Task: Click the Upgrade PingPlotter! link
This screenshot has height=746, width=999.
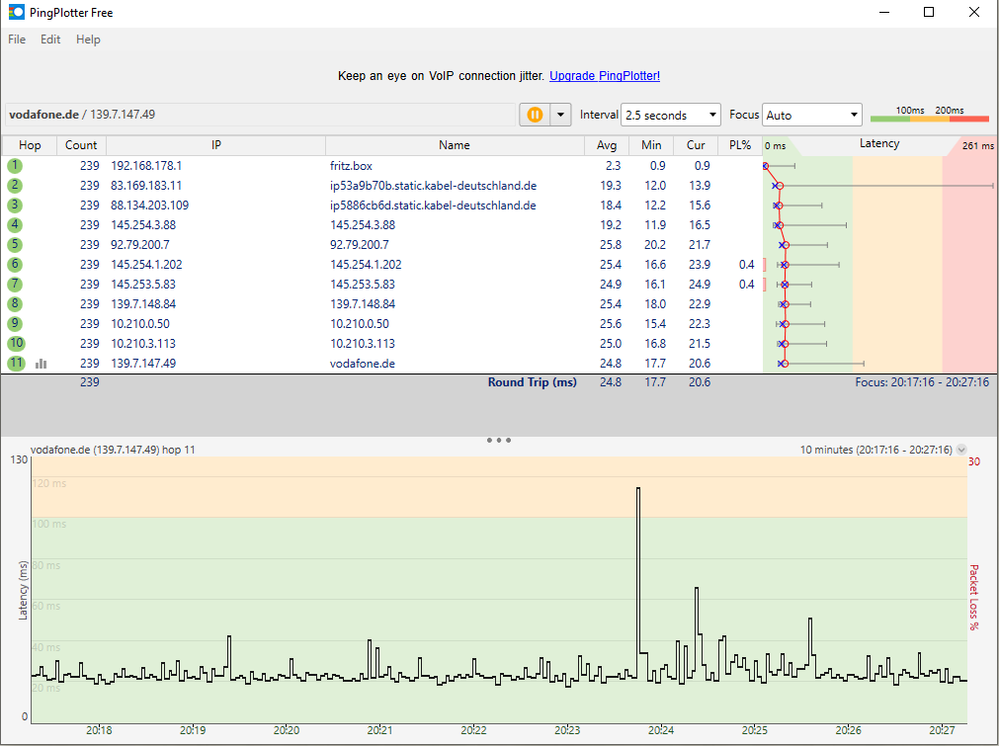Action: click(x=604, y=76)
